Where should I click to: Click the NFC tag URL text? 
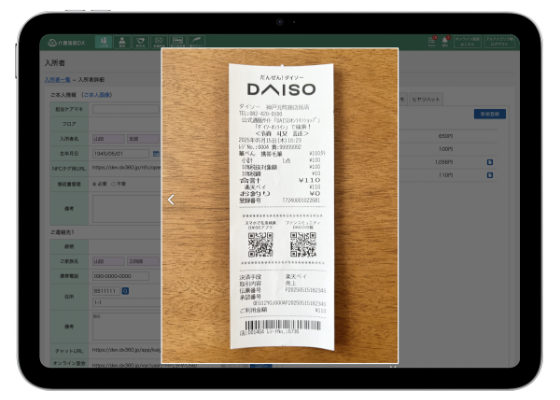[126, 168]
